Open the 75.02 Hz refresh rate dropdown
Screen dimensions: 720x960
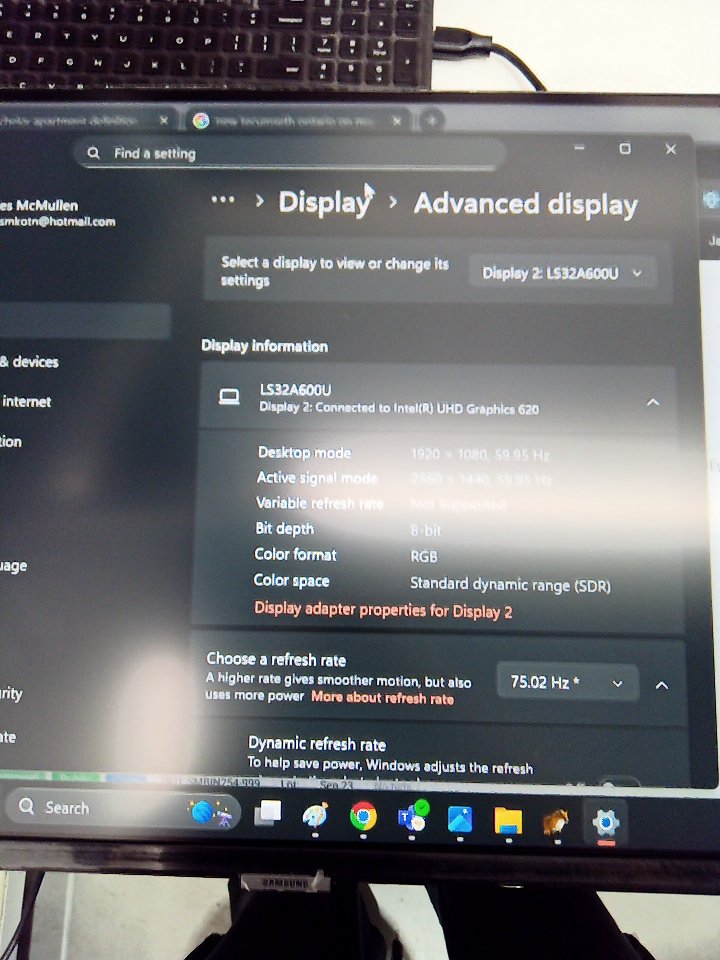[567, 682]
